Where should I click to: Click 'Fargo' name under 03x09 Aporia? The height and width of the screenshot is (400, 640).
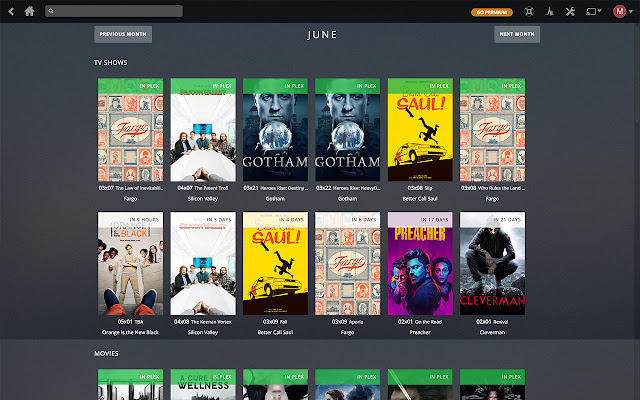(x=348, y=332)
